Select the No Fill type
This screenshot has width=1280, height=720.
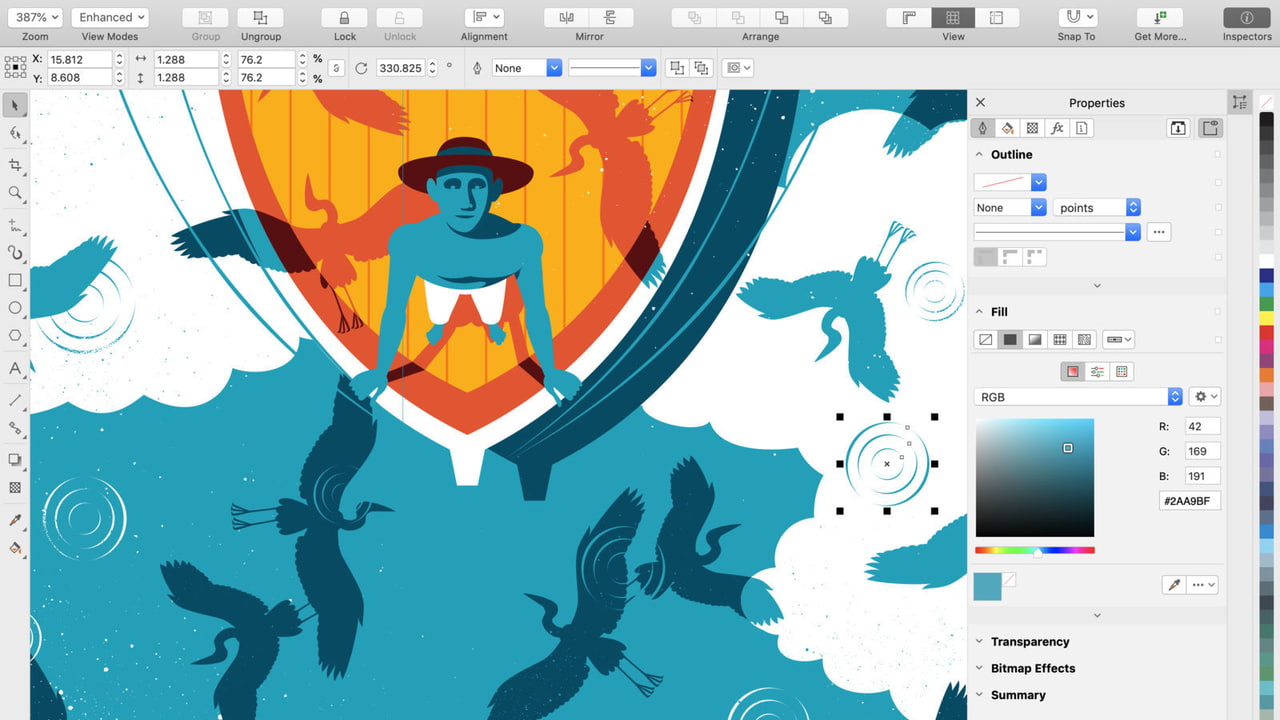pos(985,340)
